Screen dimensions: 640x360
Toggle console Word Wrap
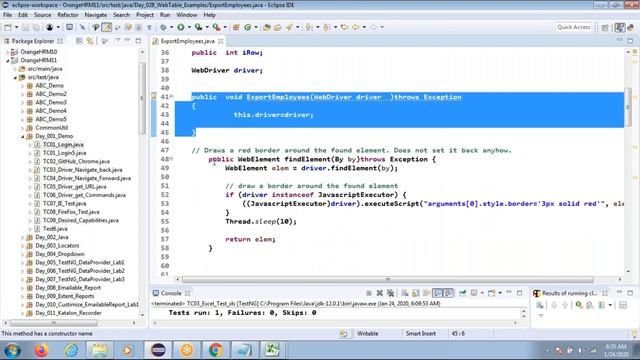pos(426,293)
